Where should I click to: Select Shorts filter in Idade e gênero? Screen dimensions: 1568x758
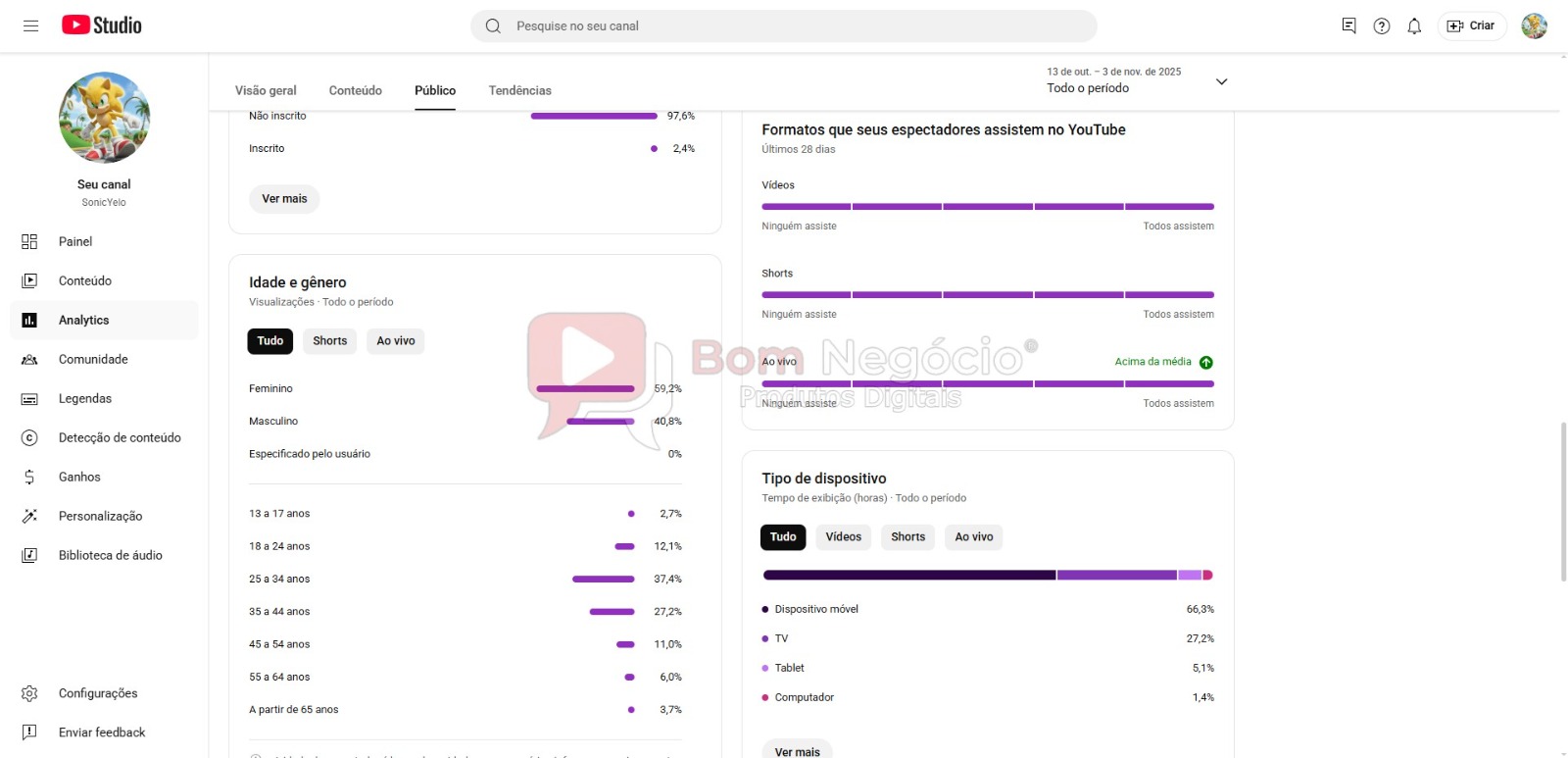(x=330, y=341)
